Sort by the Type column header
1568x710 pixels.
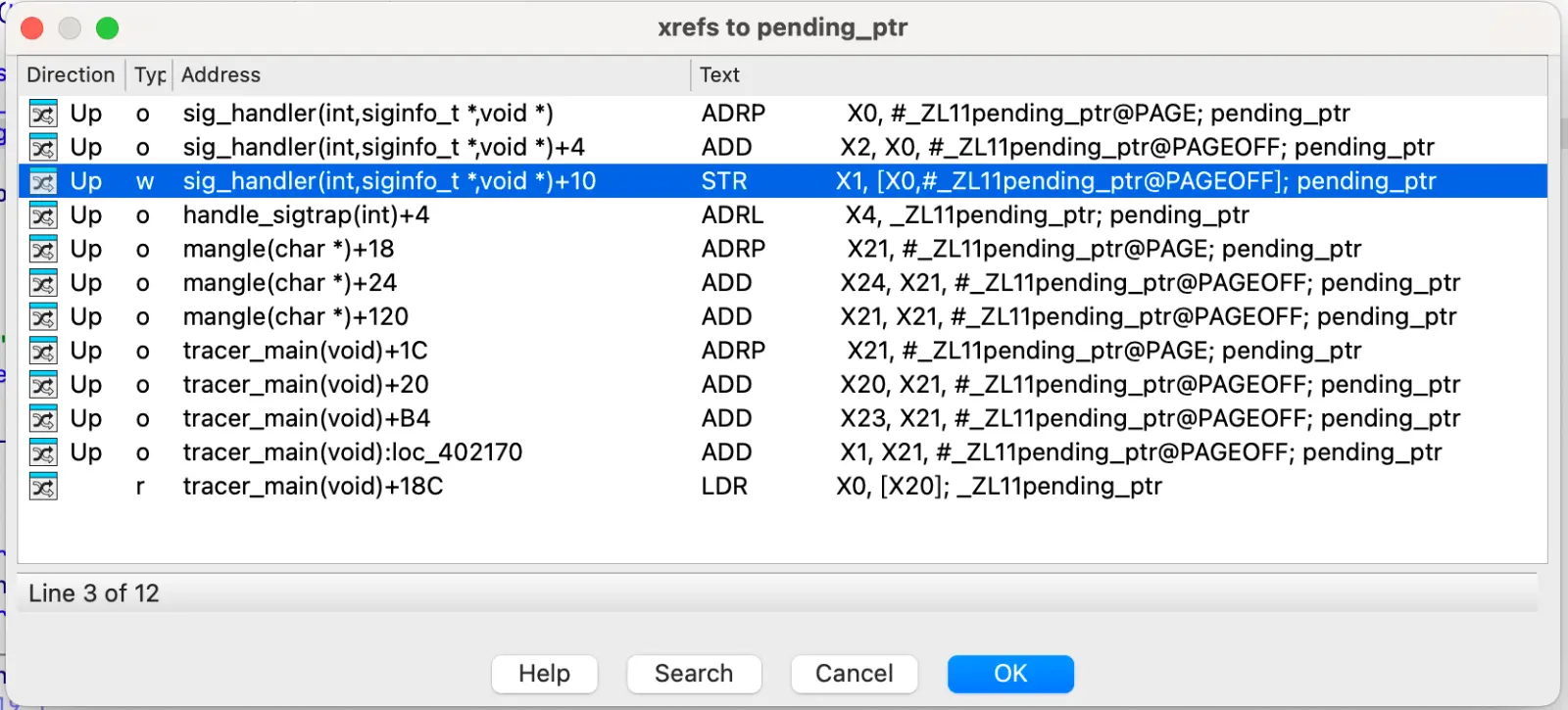(150, 75)
